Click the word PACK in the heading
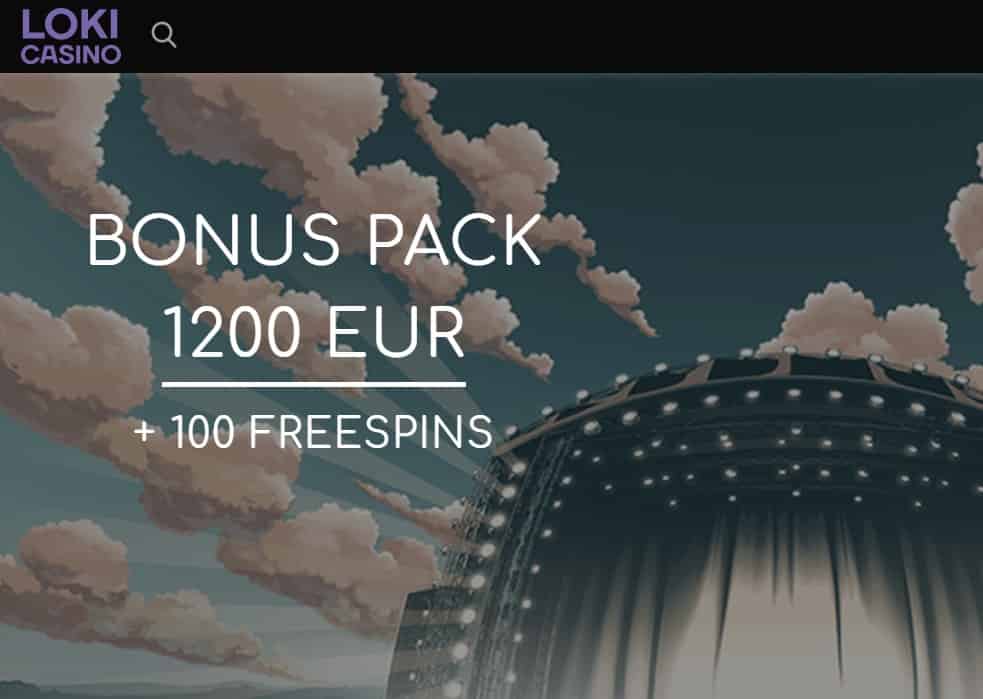This screenshot has width=983, height=699. 454,241
